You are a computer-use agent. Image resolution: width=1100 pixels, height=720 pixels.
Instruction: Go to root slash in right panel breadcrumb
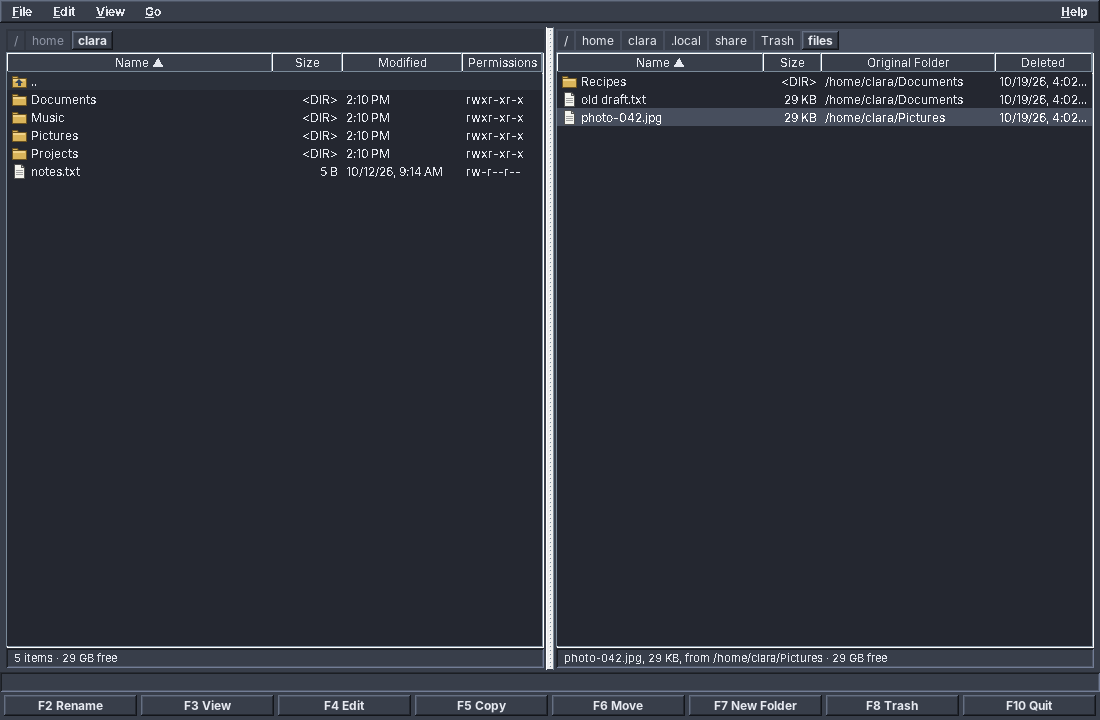click(566, 41)
